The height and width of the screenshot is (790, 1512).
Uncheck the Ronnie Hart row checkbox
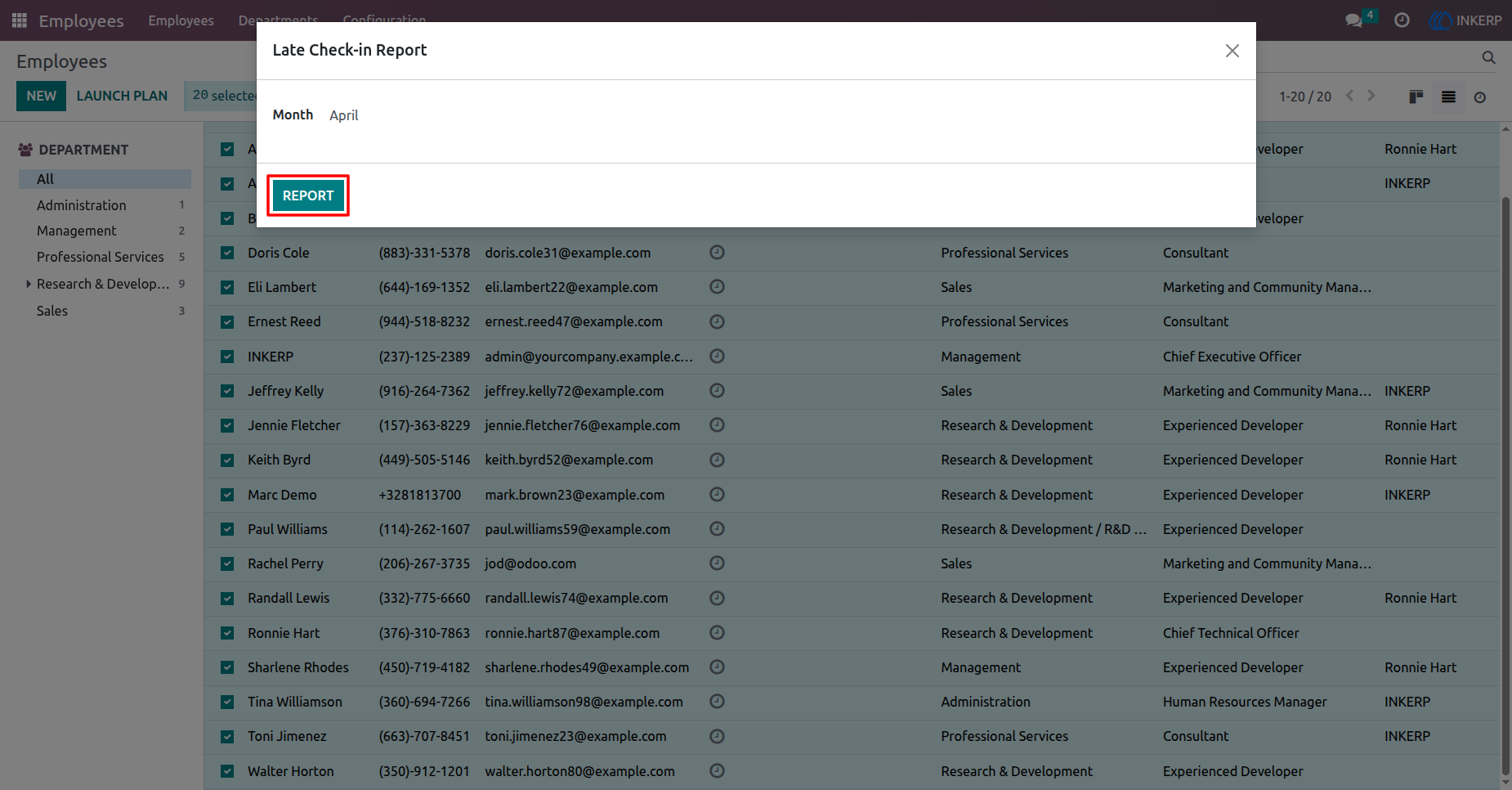click(x=227, y=633)
